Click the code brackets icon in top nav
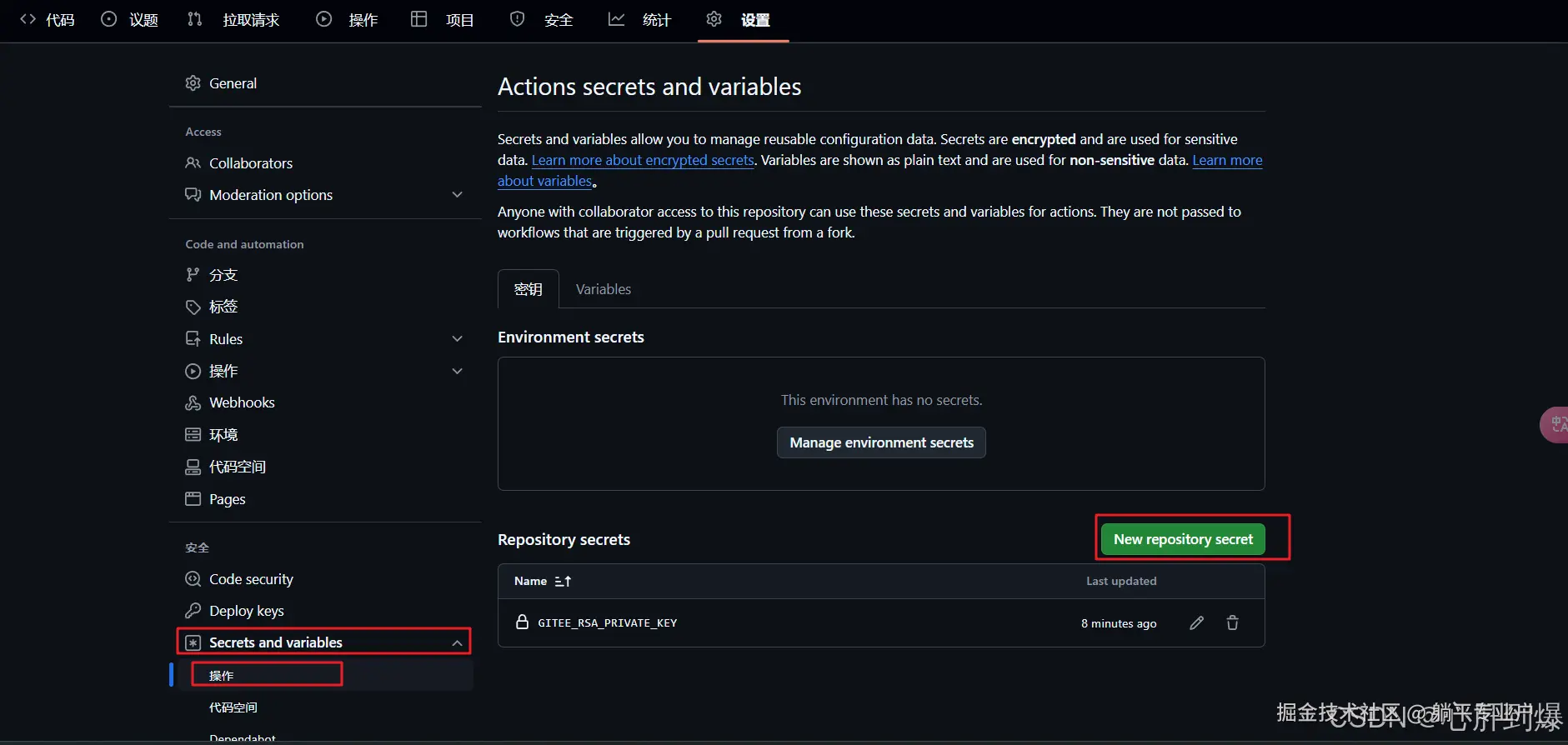The width and height of the screenshot is (1568, 745). pos(28,19)
